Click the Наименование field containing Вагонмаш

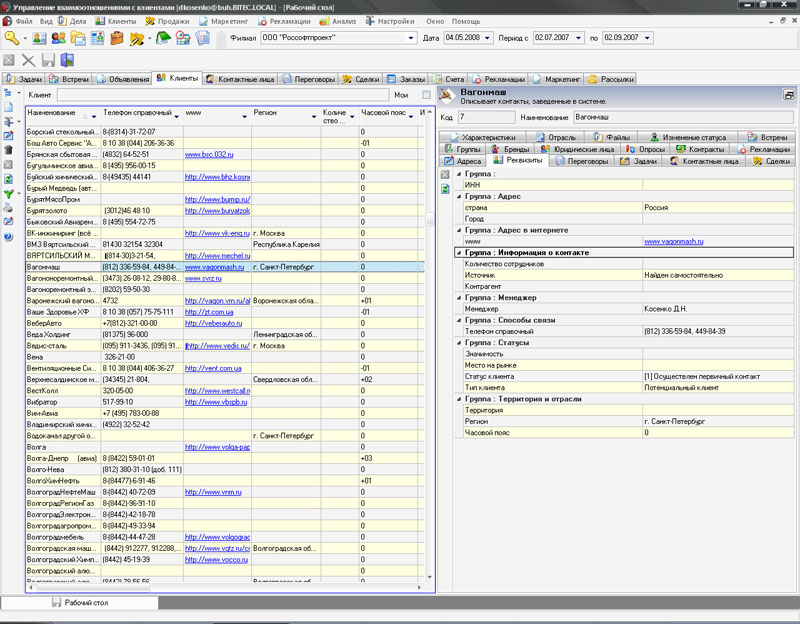pyautogui.click(x=684, y=117)
